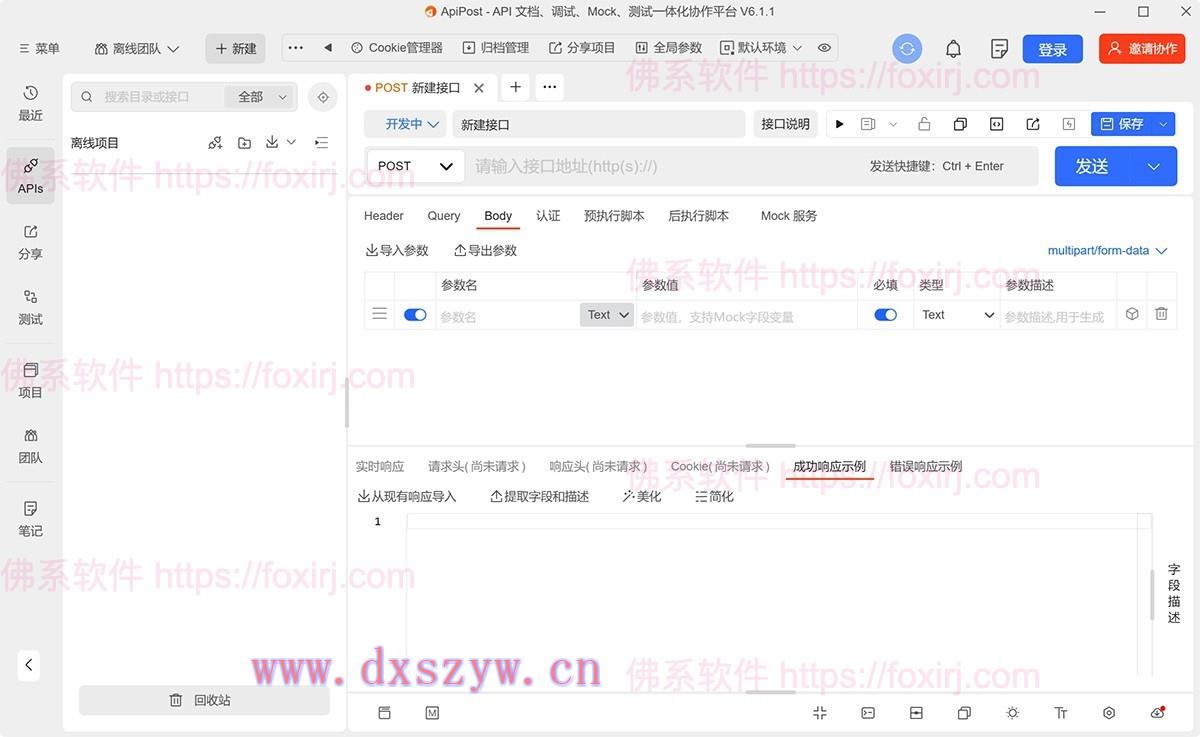Image resolution: width=1200 pixels, height=737 pixels.
Task: Open the parameter name Text type dropdown
Action: click(x=607, y=315)
